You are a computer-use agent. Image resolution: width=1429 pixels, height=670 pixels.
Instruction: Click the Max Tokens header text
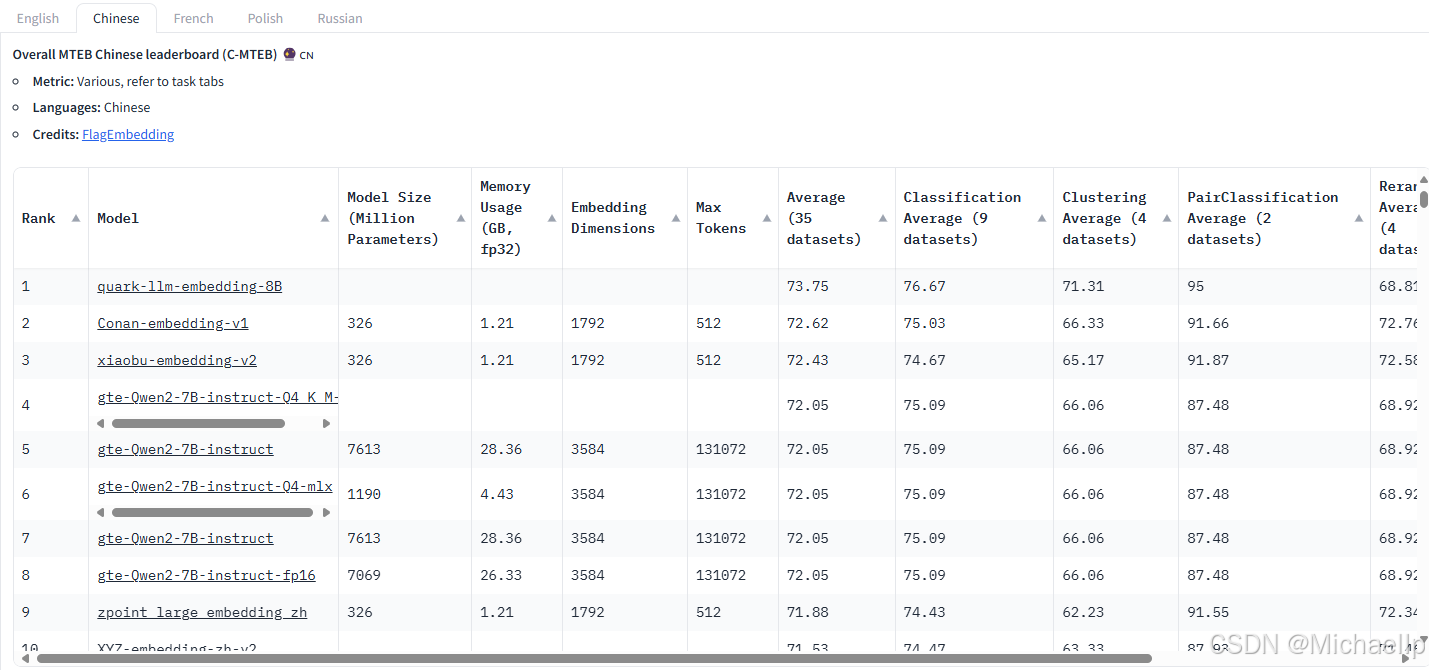[721, 218]
